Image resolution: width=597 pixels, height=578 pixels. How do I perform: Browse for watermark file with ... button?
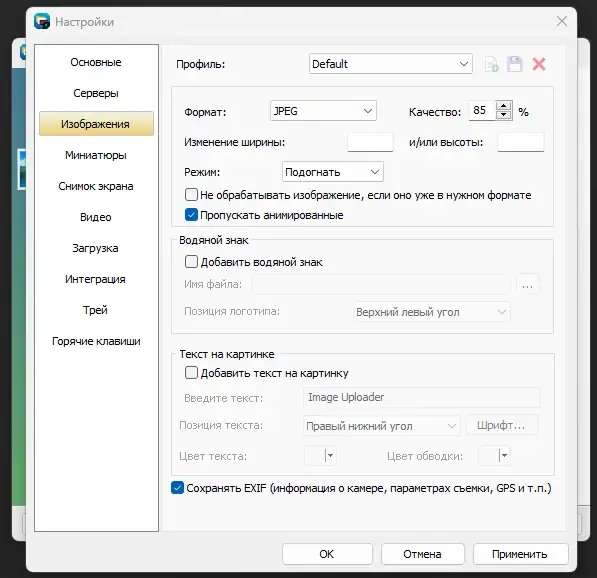[x=527, y=284]
